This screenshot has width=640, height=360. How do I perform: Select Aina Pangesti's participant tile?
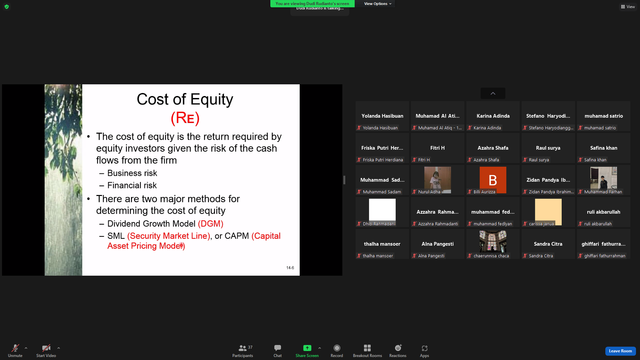pos(438,244)
